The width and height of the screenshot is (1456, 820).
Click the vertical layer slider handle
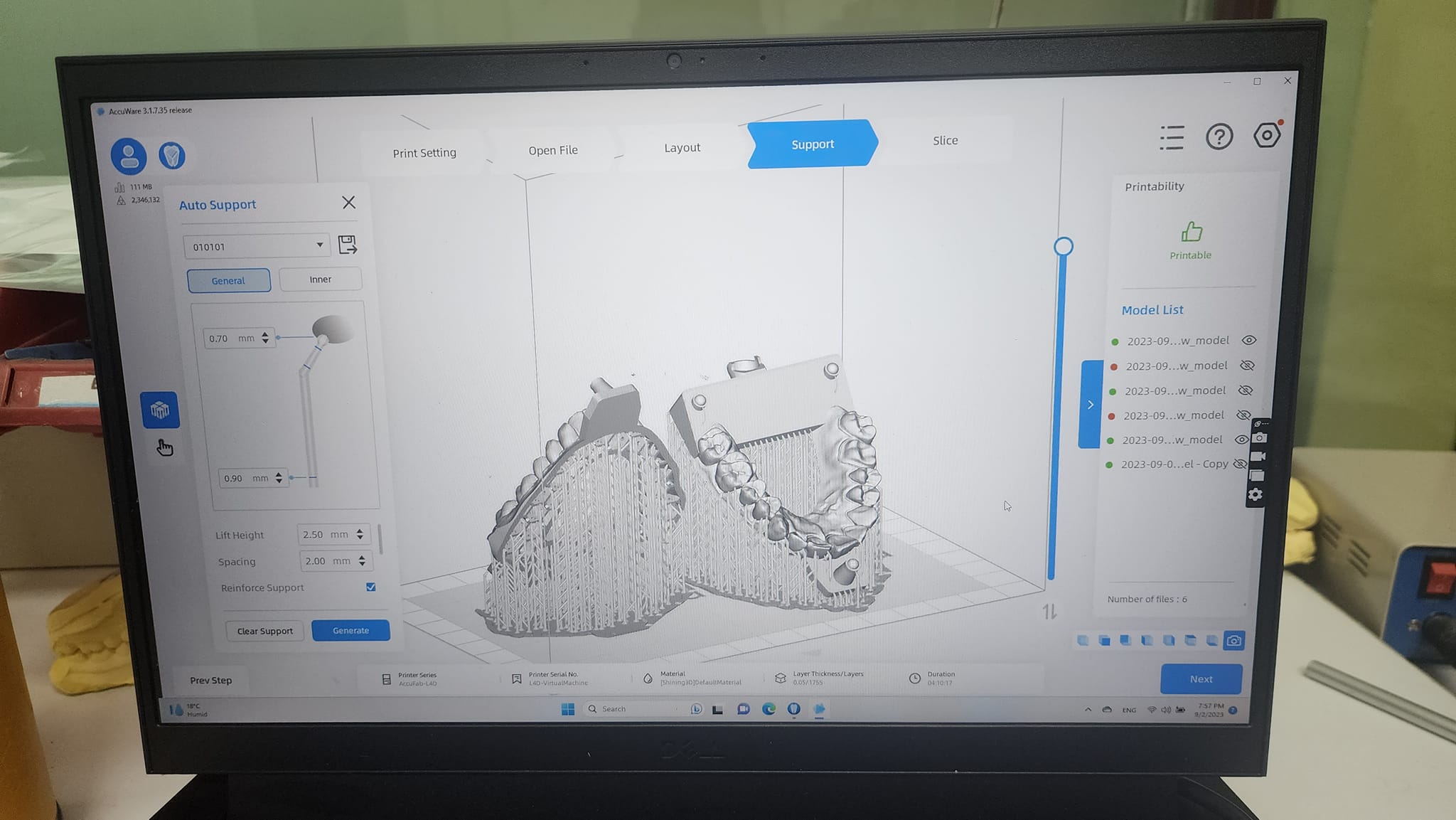1063,247
